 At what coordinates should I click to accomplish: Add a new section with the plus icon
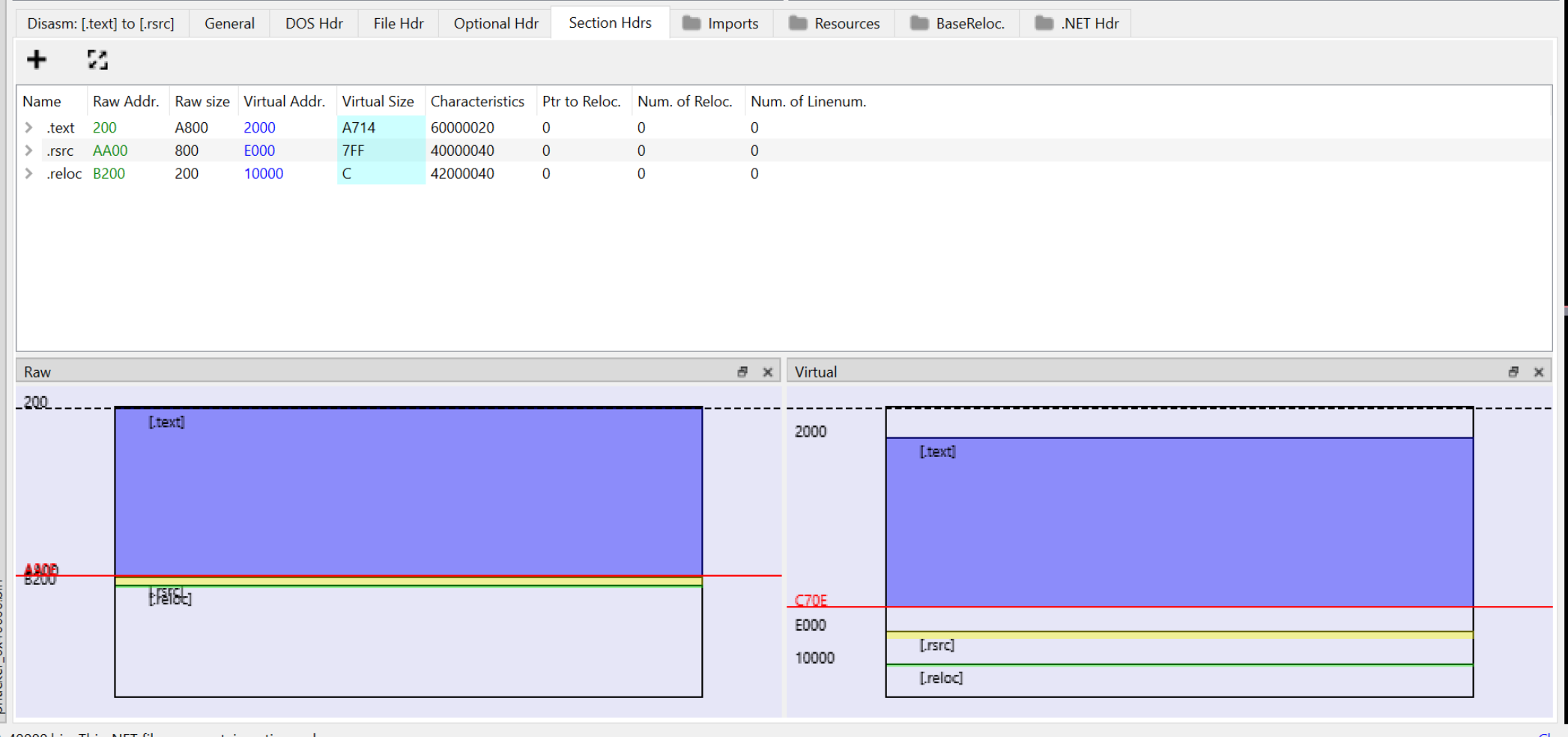coord(36,59)
